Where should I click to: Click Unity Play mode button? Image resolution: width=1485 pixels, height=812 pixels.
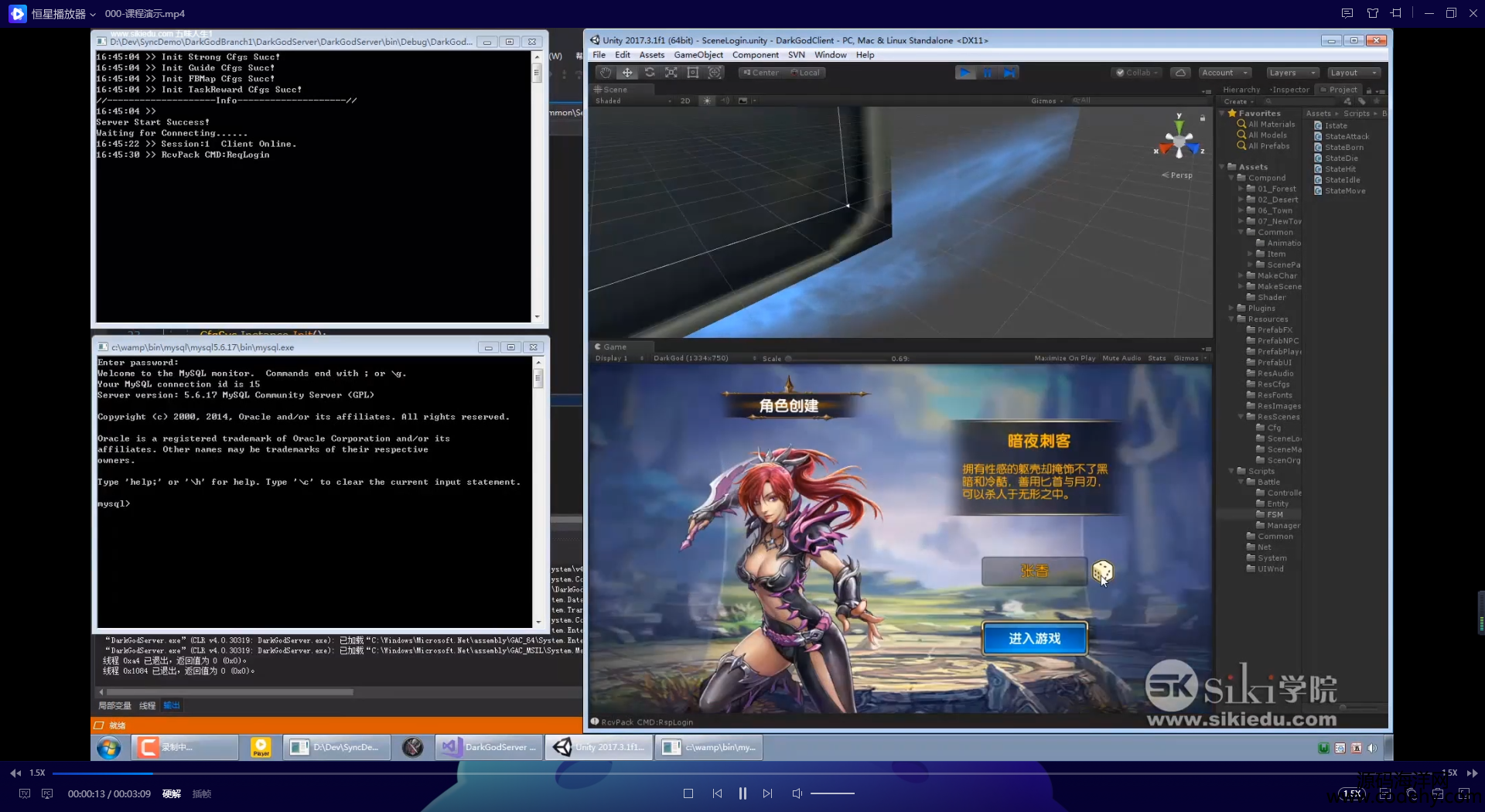[964, 73]
